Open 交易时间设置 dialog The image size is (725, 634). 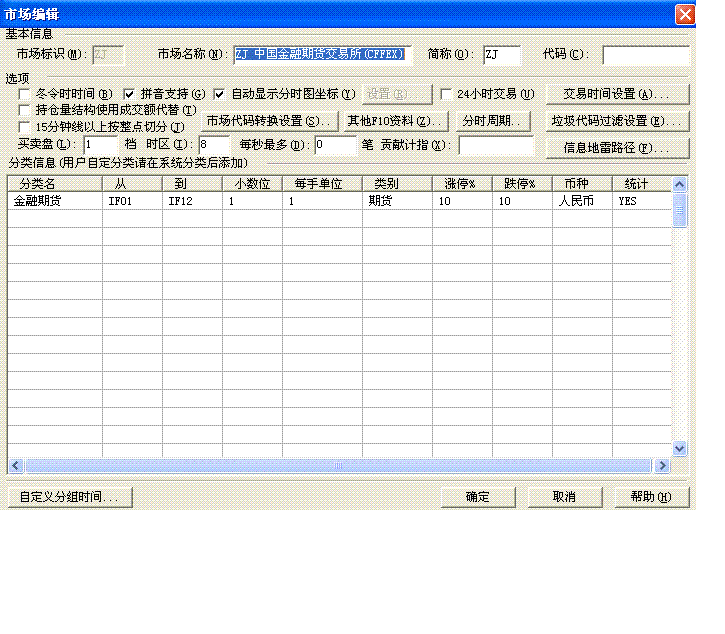(617, 94)
